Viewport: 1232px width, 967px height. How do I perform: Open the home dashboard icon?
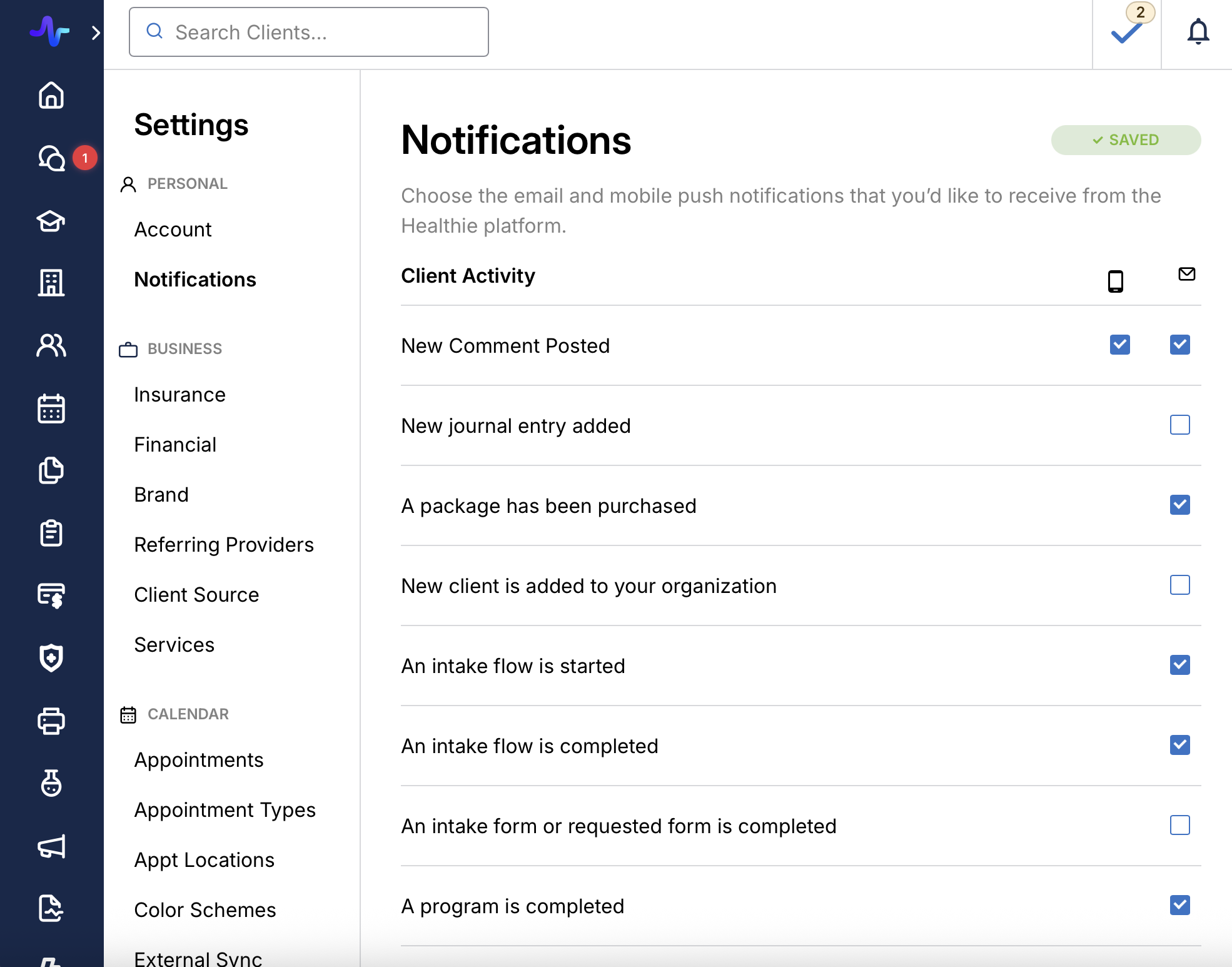51,95
